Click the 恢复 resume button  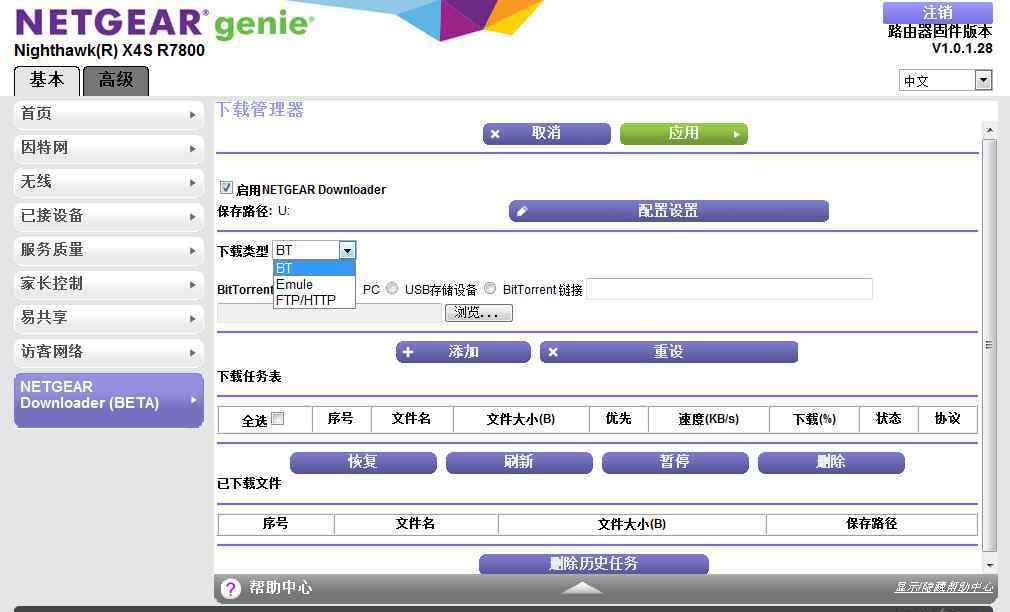pos(363,463)
